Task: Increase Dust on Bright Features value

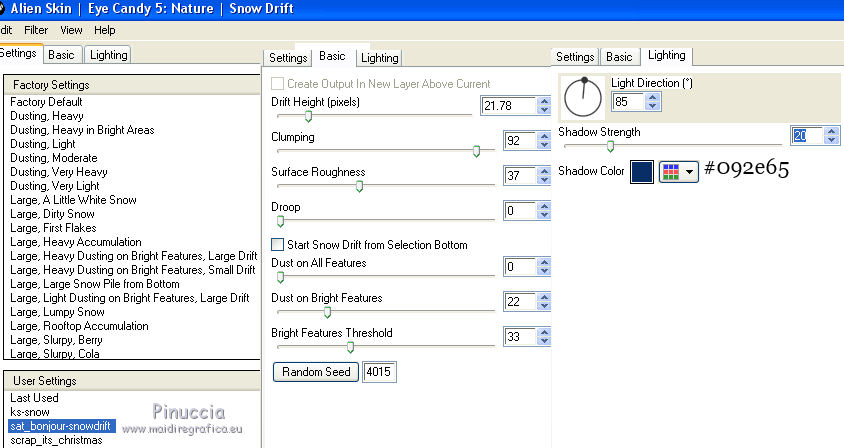Action: (x=544, y=297)
